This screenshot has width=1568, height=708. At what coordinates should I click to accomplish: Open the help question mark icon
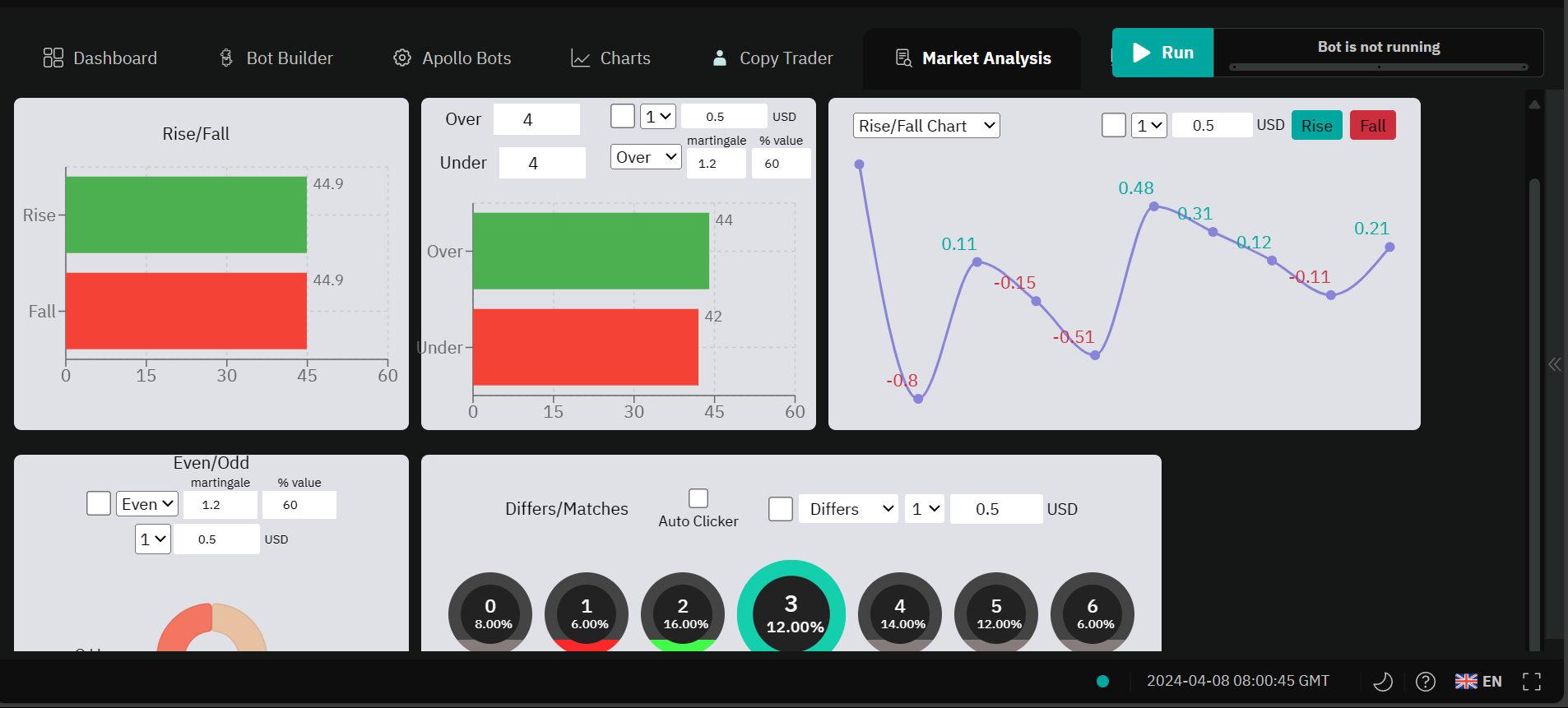pyautogui.click(x=1426, y=681)
